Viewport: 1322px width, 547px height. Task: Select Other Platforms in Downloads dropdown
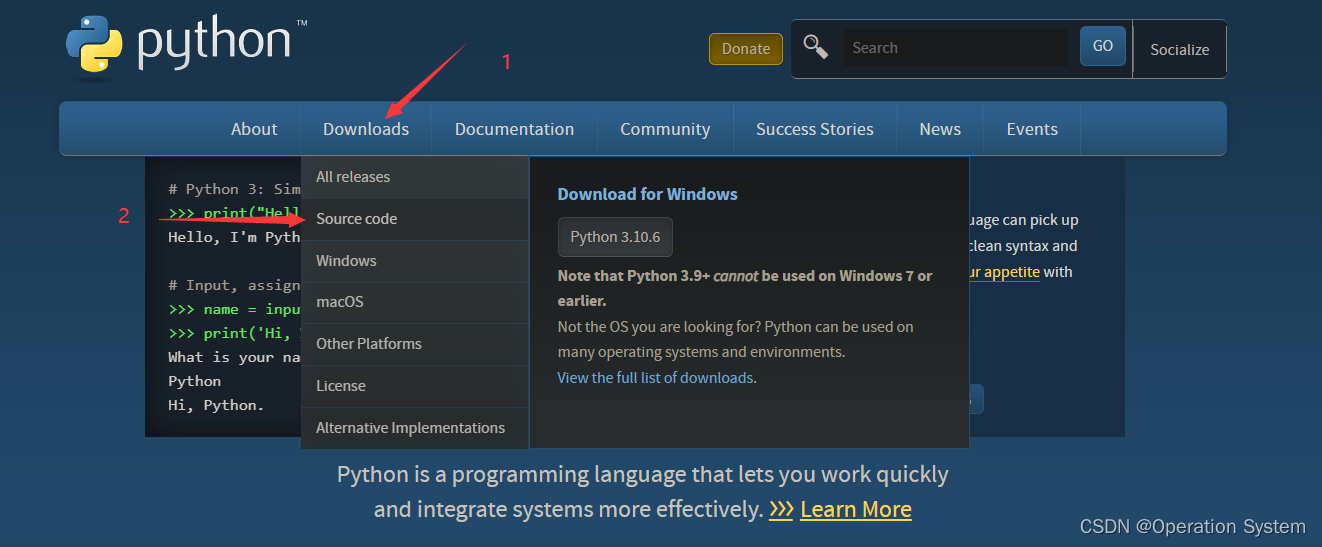point(415,344)
